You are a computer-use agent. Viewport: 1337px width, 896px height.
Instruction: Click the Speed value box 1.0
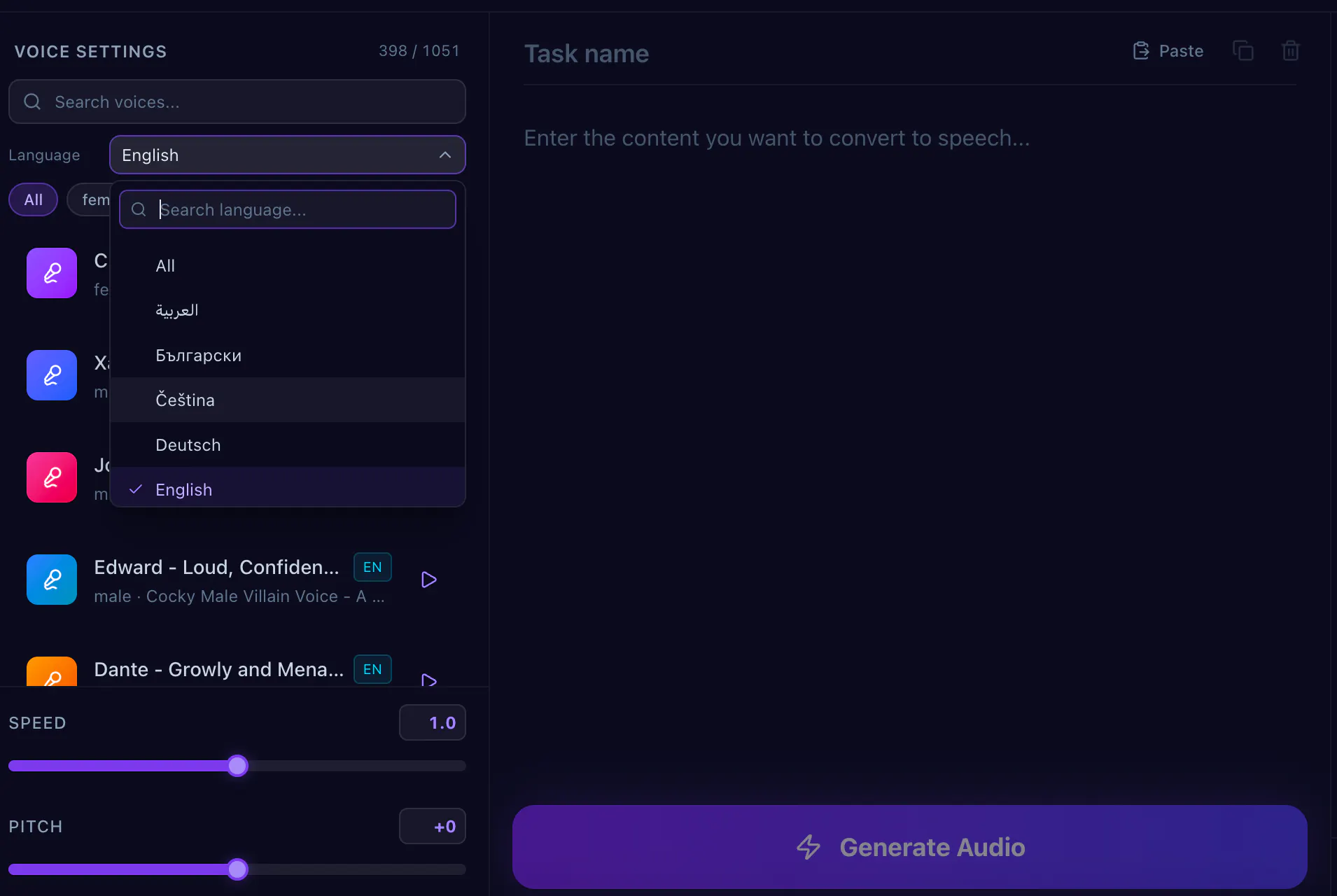coord(433,722)
